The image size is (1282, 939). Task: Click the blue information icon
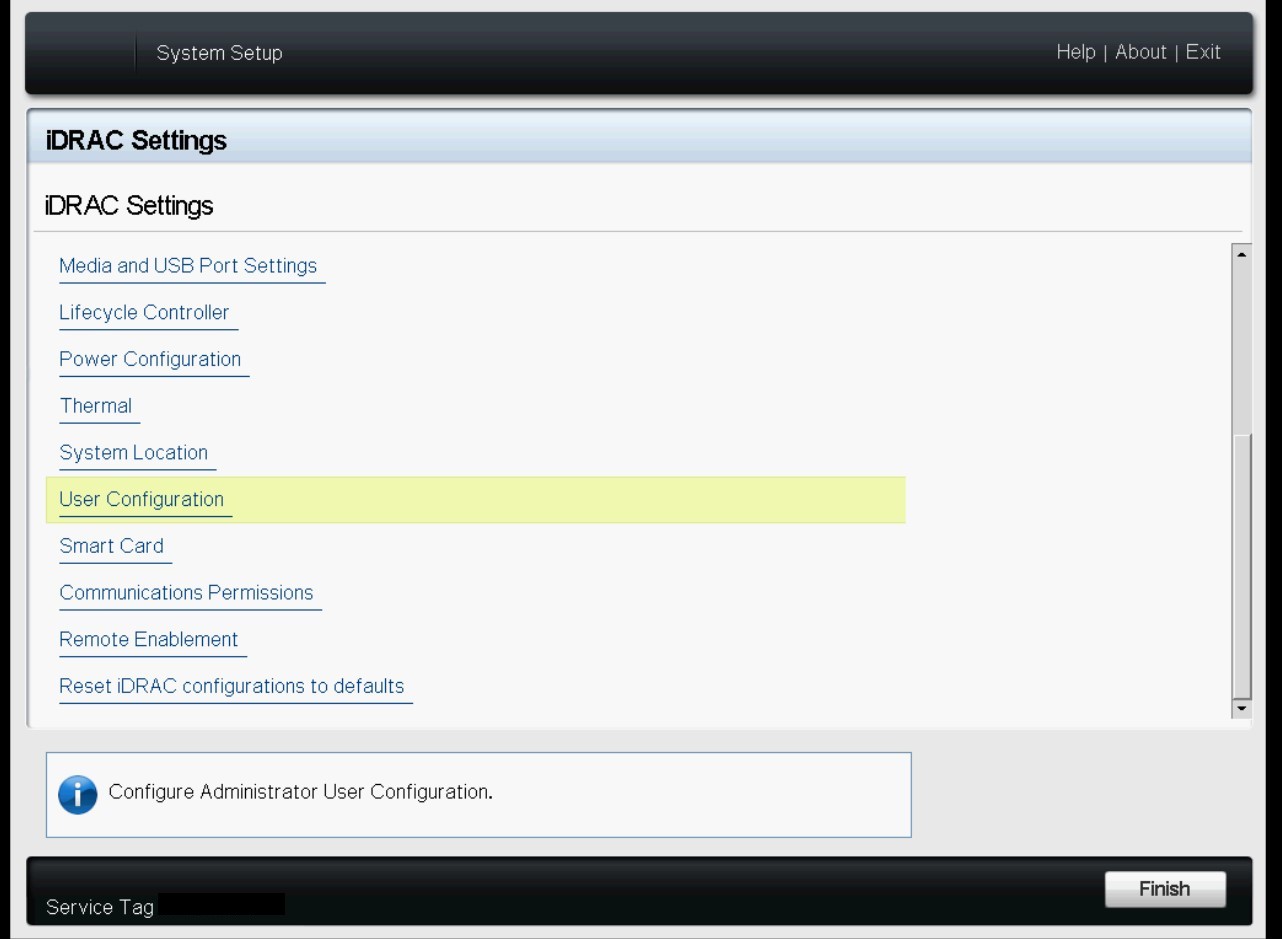pos(78,795)
